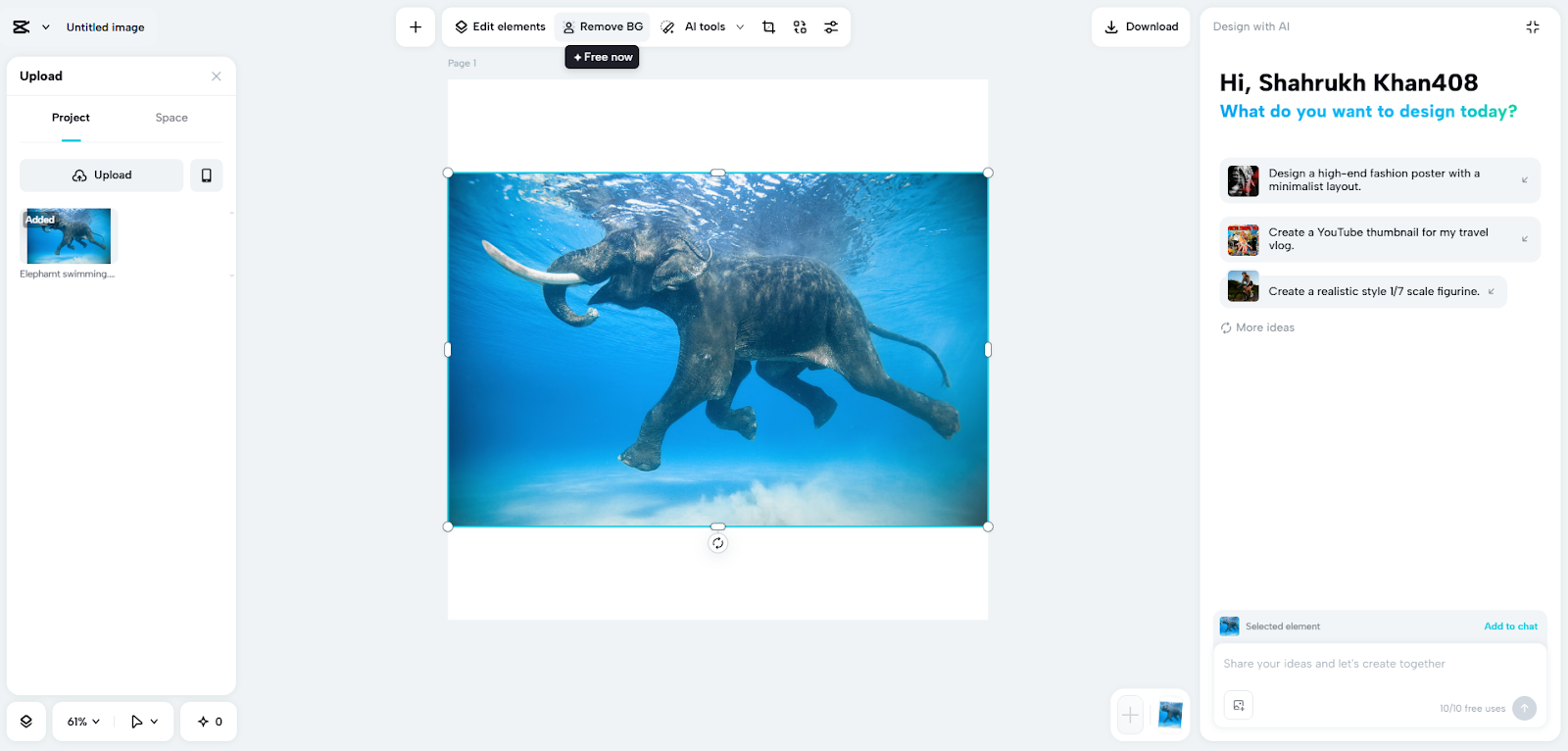Click the Download button

tap(1141, 27)
